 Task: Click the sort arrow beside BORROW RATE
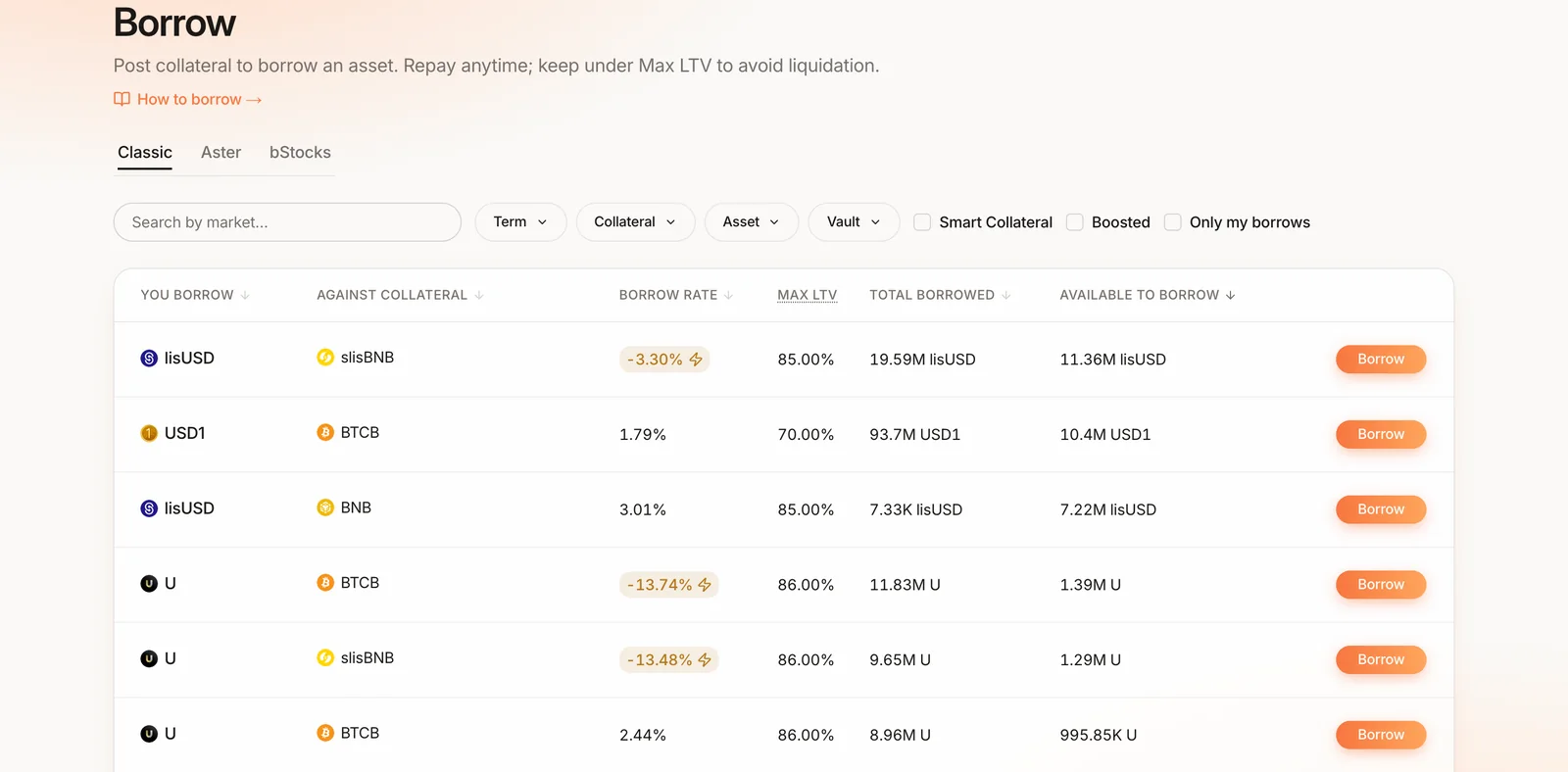click(728, 295)
